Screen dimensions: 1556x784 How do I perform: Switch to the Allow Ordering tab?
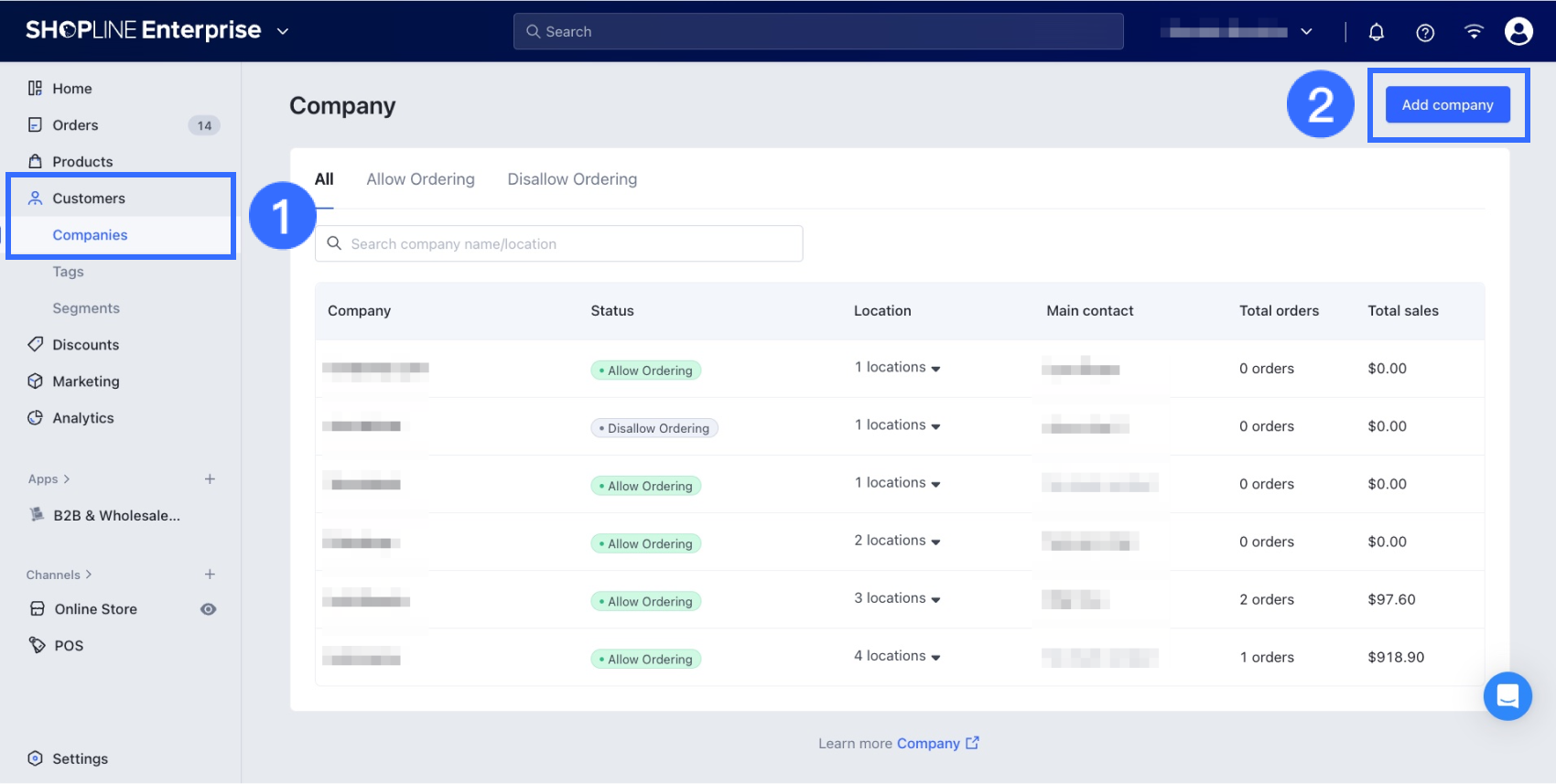pyautogui.click(x=420, y=179)
